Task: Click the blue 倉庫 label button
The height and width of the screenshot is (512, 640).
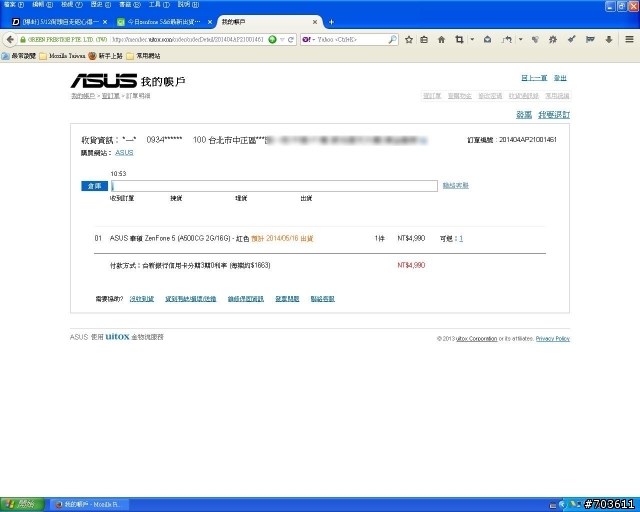Action: (95, 186)
